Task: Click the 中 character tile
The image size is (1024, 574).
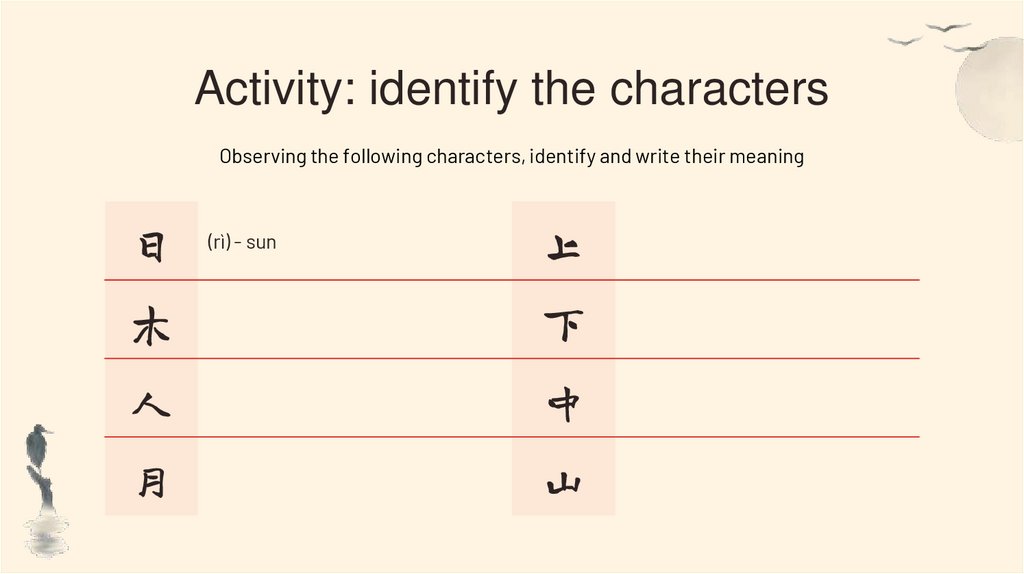Action: (x=563, y=405)
